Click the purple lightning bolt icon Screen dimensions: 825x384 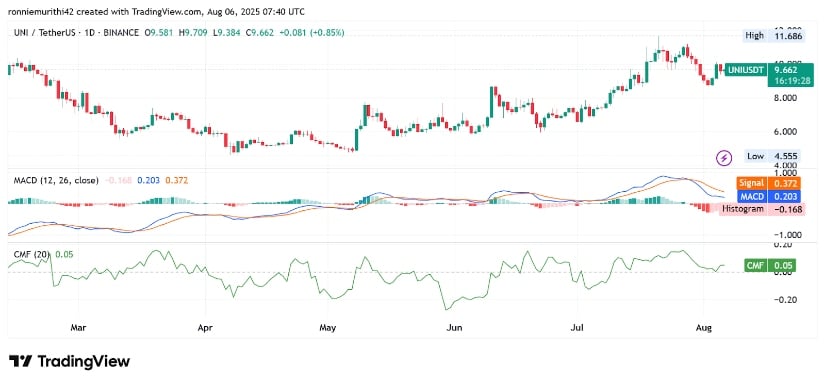coord(725,157)
